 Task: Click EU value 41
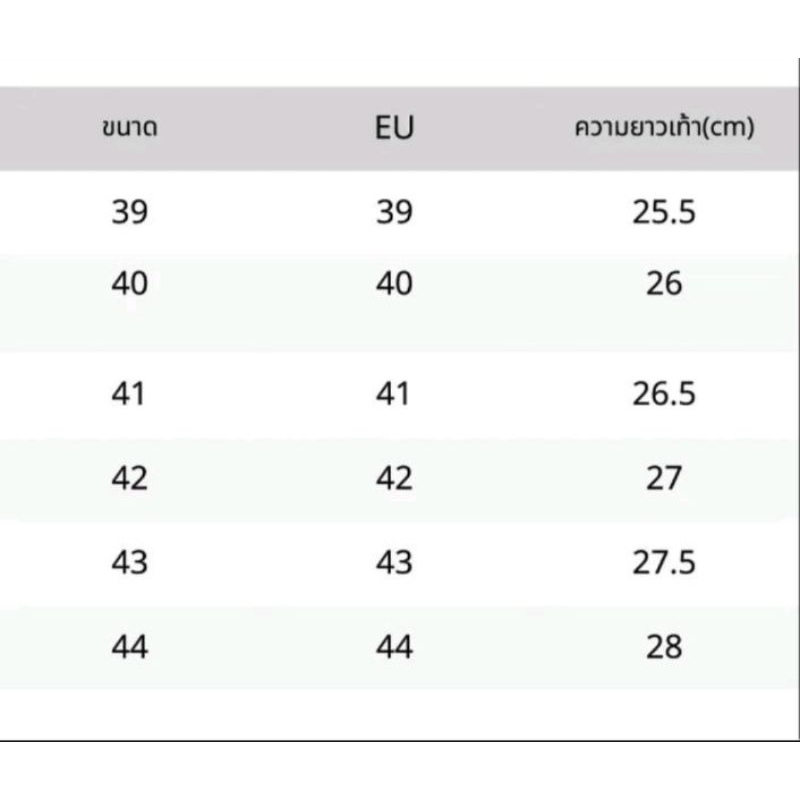392,393
